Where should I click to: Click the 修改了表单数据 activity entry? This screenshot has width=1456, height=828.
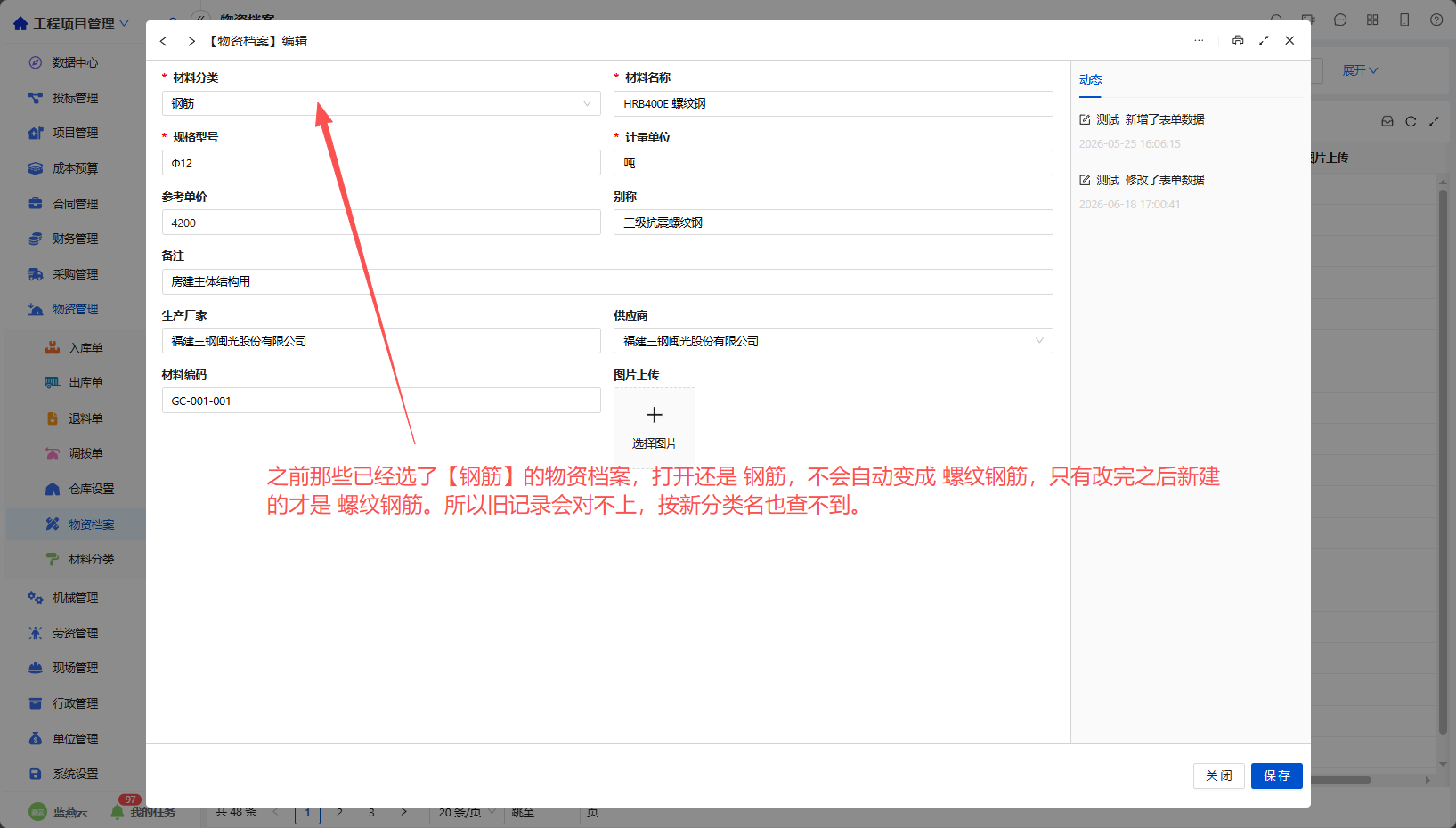tap(1164, 180)
